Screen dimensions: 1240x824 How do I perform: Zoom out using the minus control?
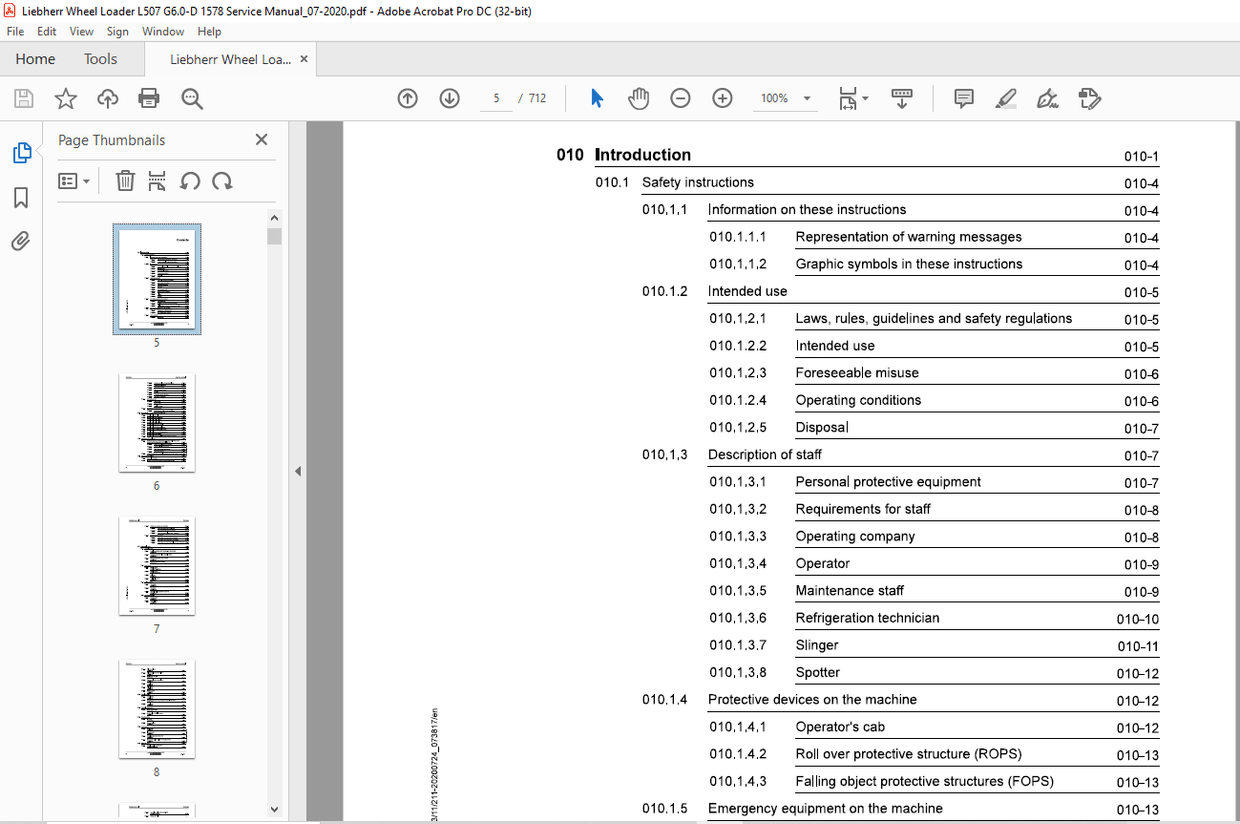click(680, 98)
